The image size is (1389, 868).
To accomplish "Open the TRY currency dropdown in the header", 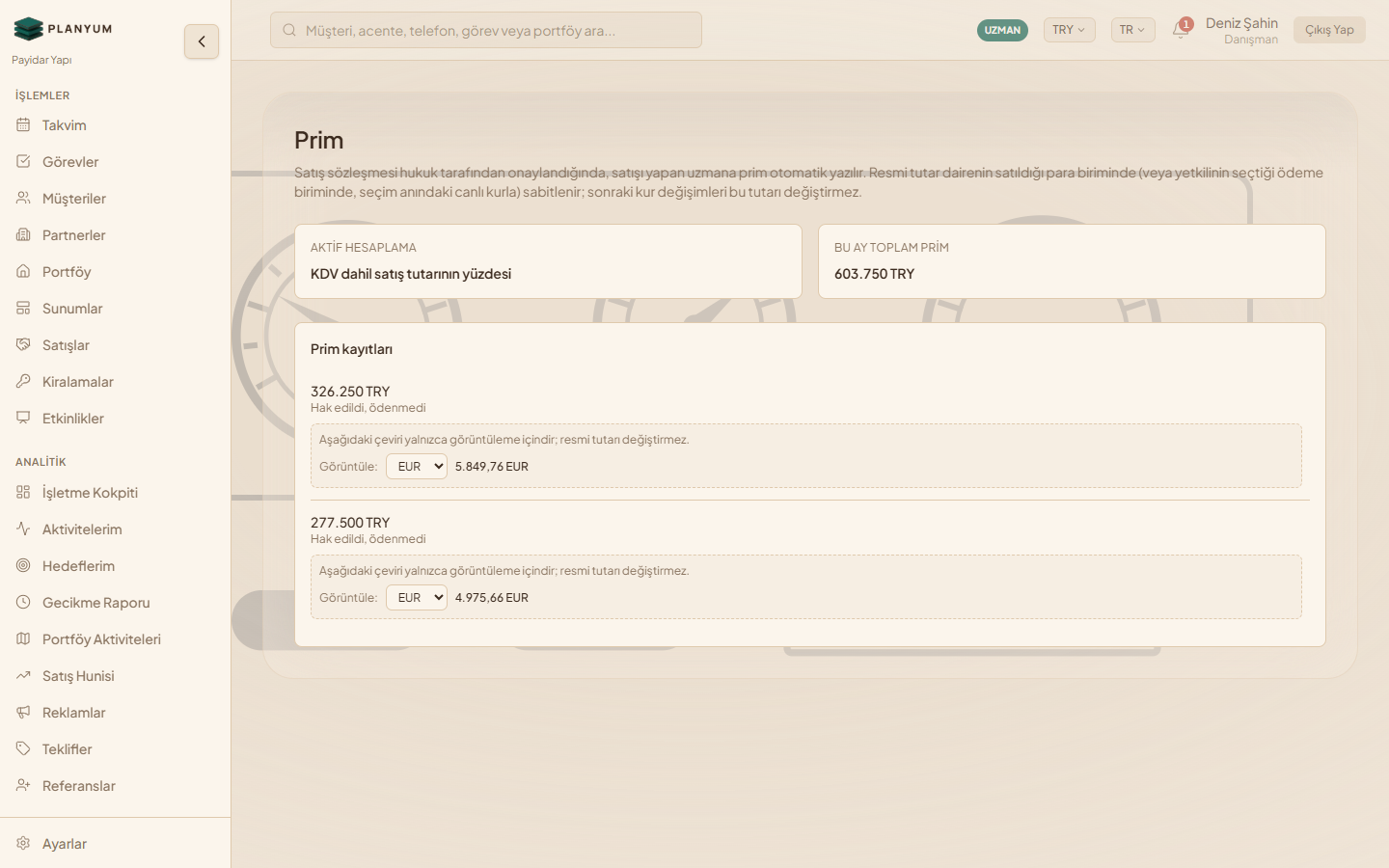I will coord(1069,30).
